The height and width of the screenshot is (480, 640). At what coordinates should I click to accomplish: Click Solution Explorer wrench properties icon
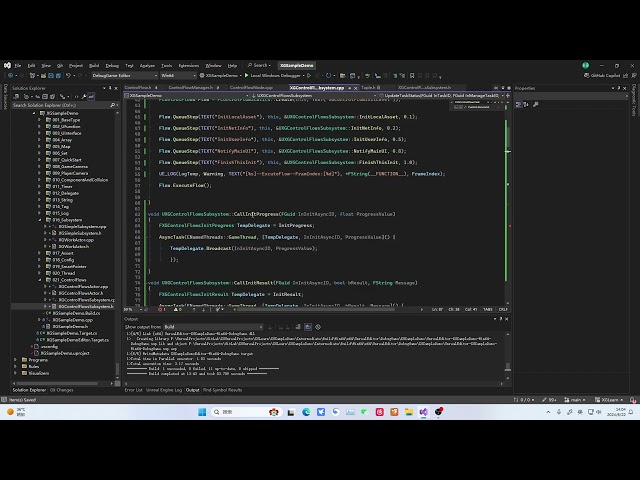tap(84, 97)
